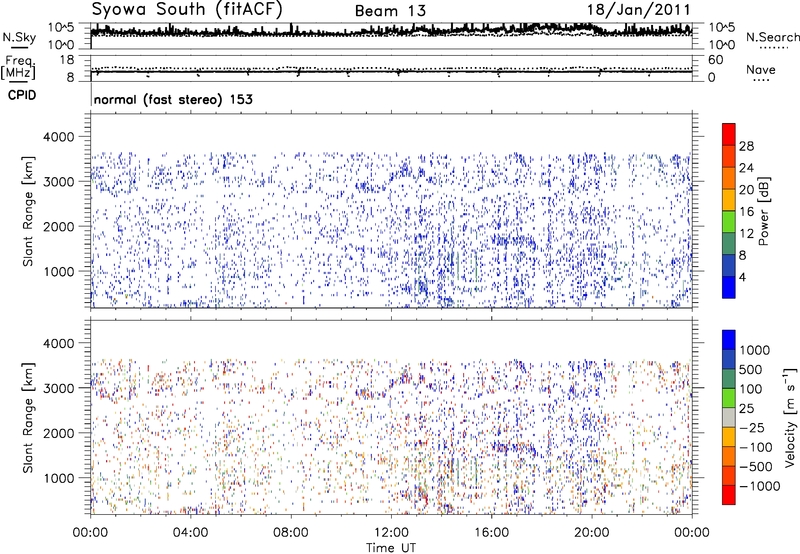Select green power swatch between 12 and 16
The image size is (800, 554).
point(729,222)
